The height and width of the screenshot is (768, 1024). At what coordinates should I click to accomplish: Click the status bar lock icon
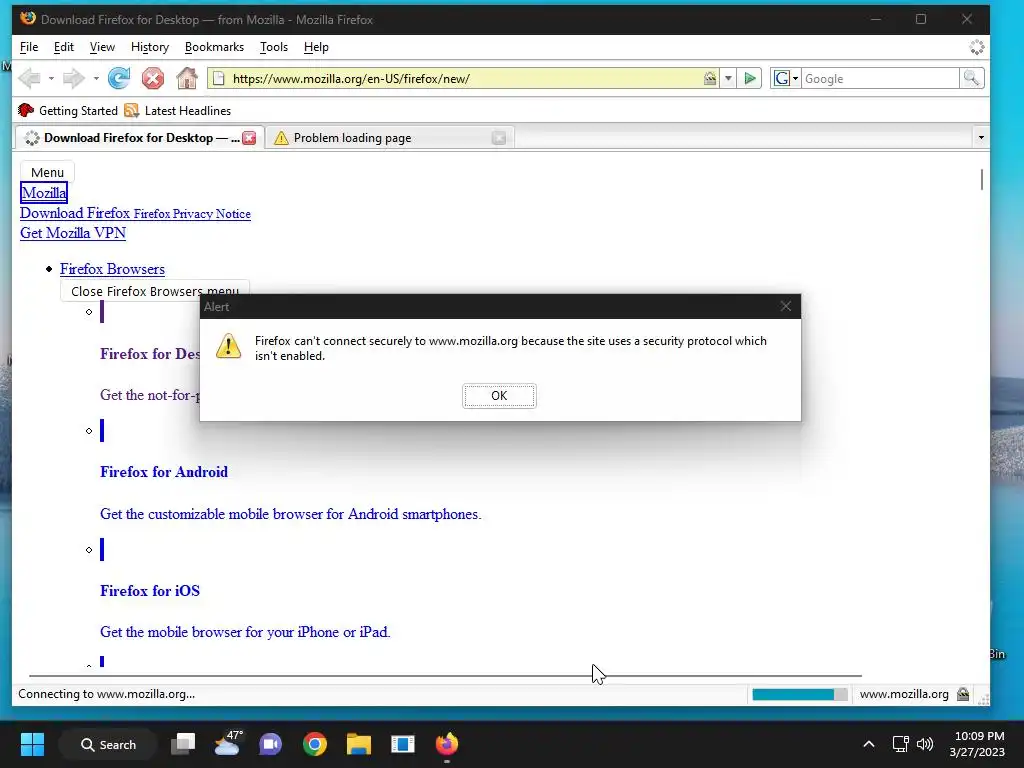[x=963, y=694]
